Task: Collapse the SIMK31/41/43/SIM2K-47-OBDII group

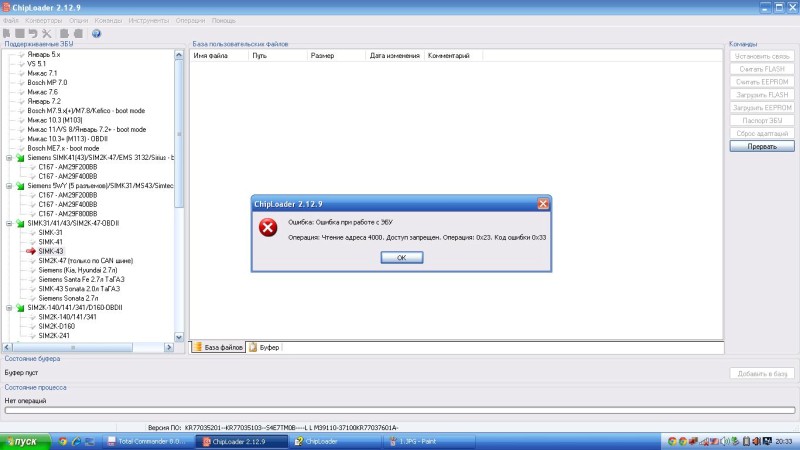Action: click(x=9, y=222)
